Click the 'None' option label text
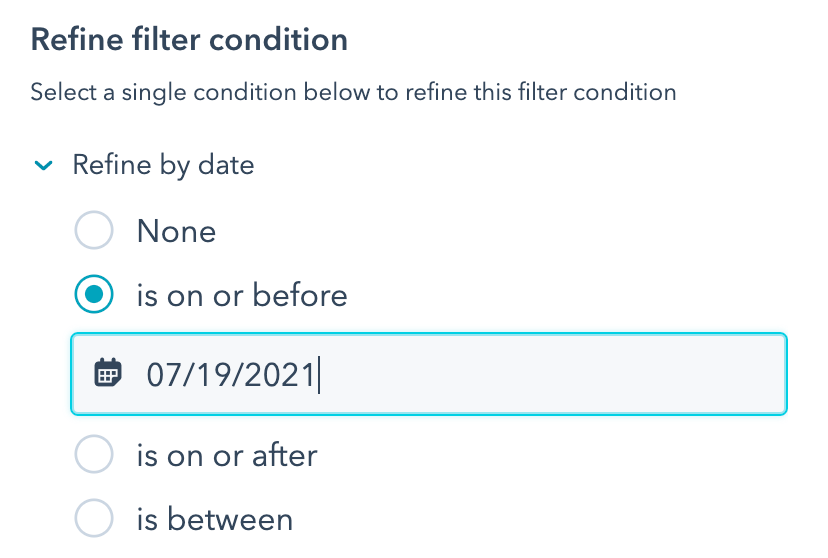The width and height of the screenshot is (828, 558). tap(176, 232)
